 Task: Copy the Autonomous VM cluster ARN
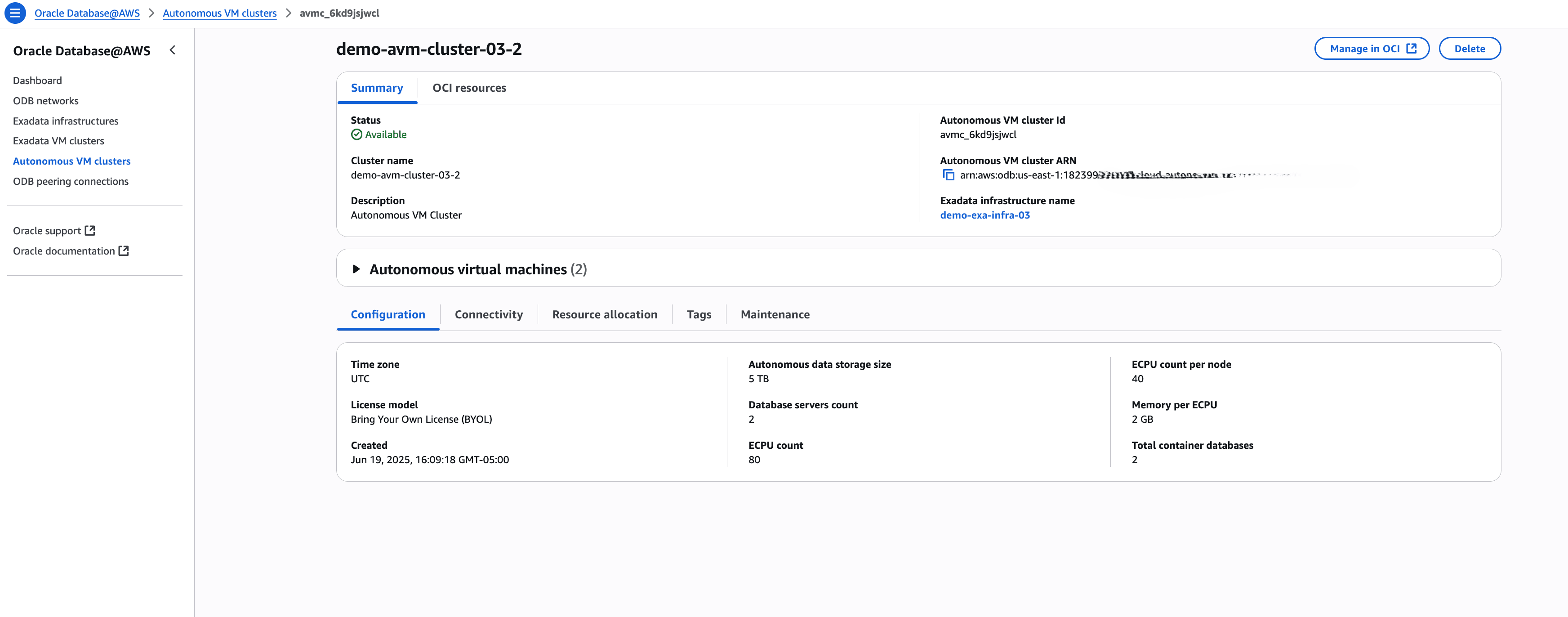point(949,175)
